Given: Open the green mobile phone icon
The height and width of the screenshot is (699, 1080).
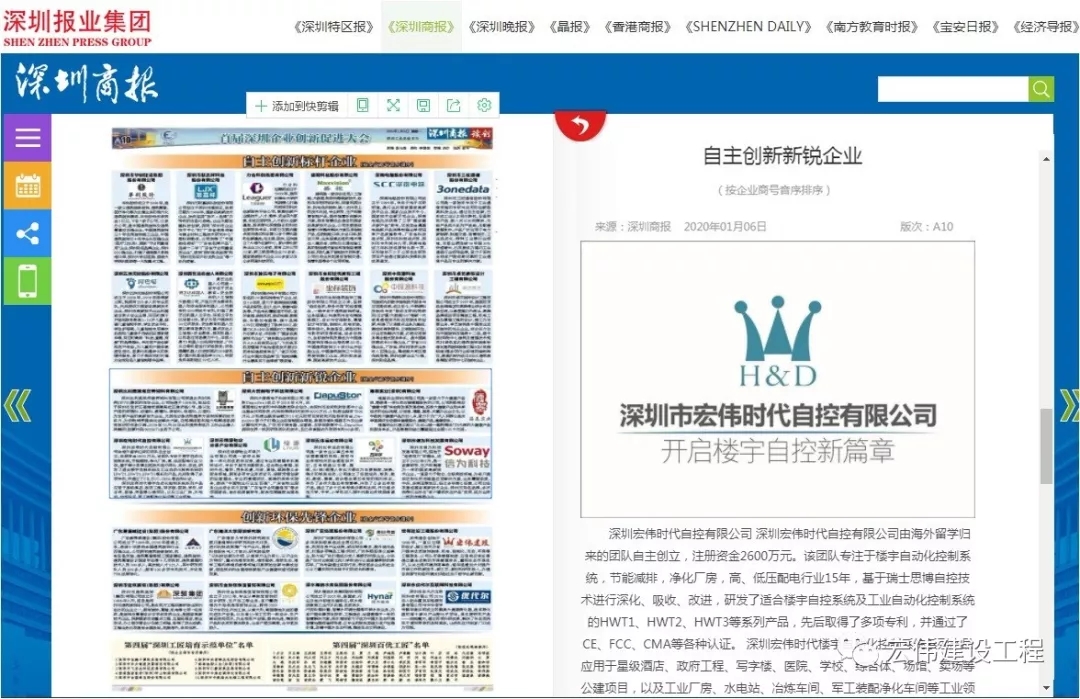Looking at the screenshot, I should [28, 281].
